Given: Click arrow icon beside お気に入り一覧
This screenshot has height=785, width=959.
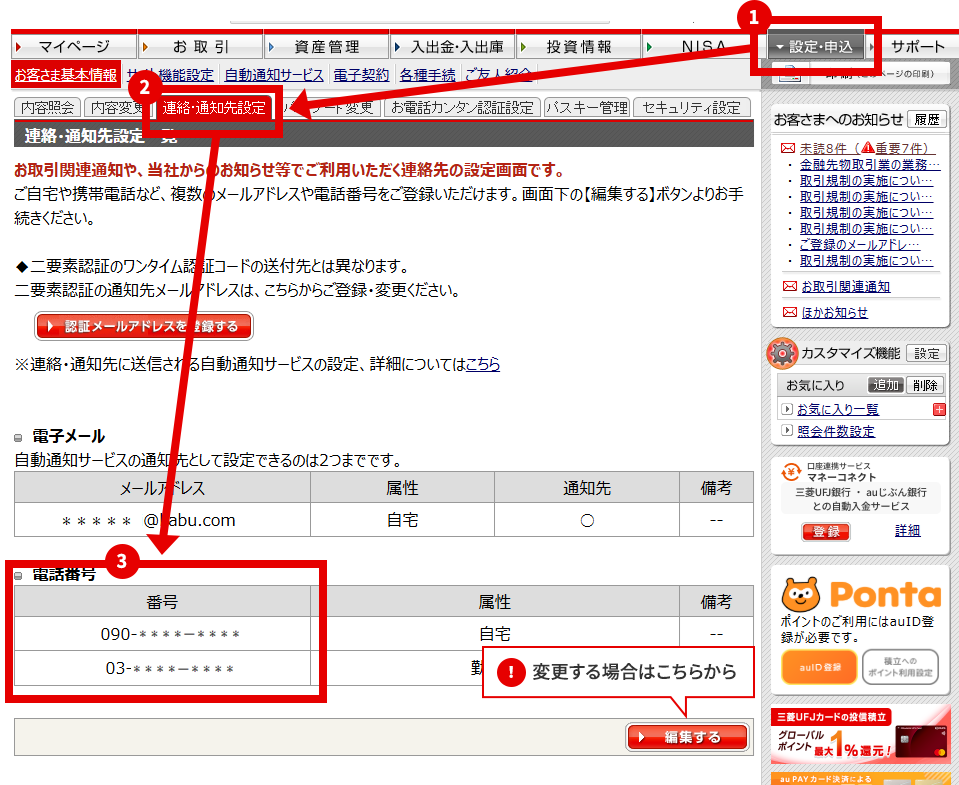Looking at the screenshot, I should [787, 409].
